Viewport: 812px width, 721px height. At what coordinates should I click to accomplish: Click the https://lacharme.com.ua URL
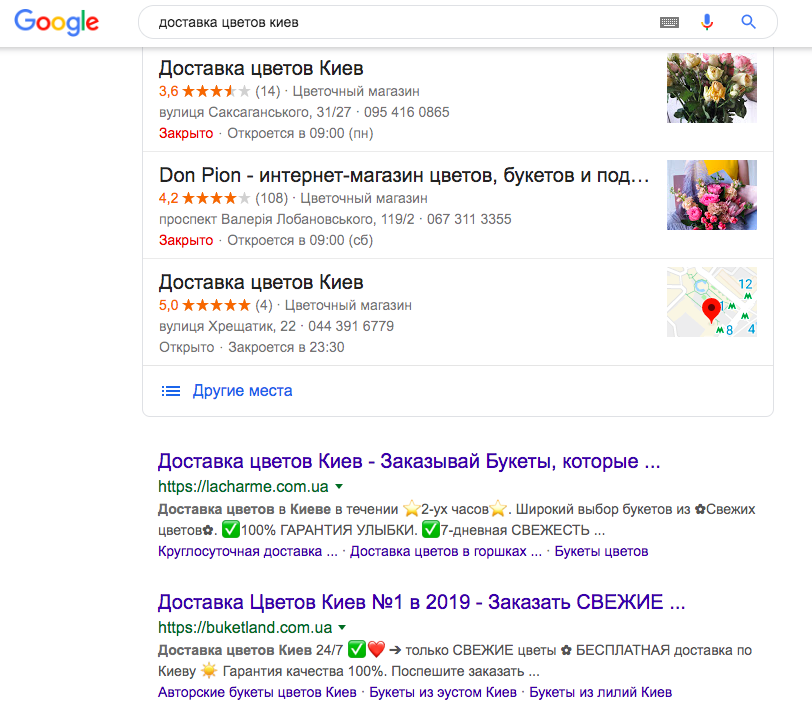coord(243,486)
